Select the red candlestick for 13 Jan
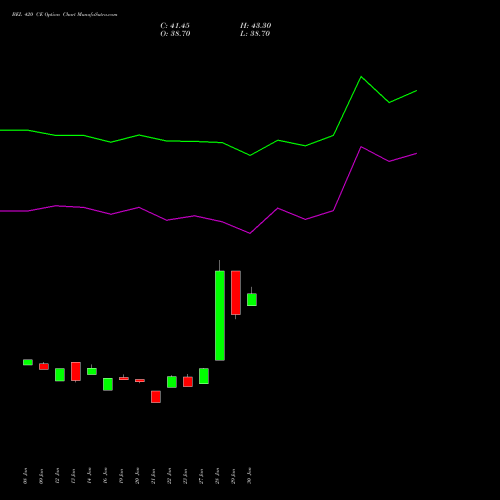This screenshot has height=500, width=500. [x=76, y=371]
